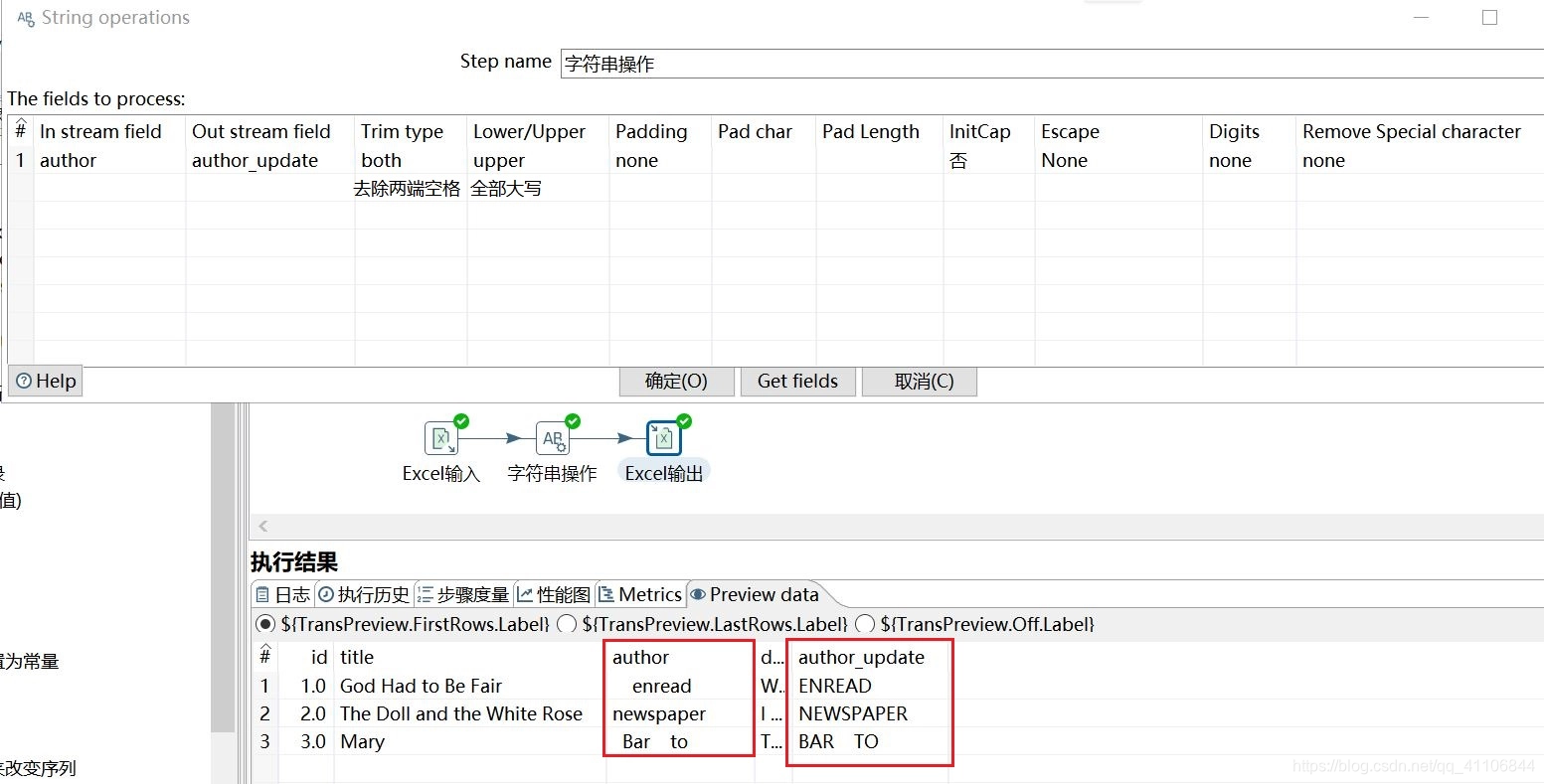Select the 'Mary' title cell
This screenshot has height=784, width=1544.
[x=469, y=741]
